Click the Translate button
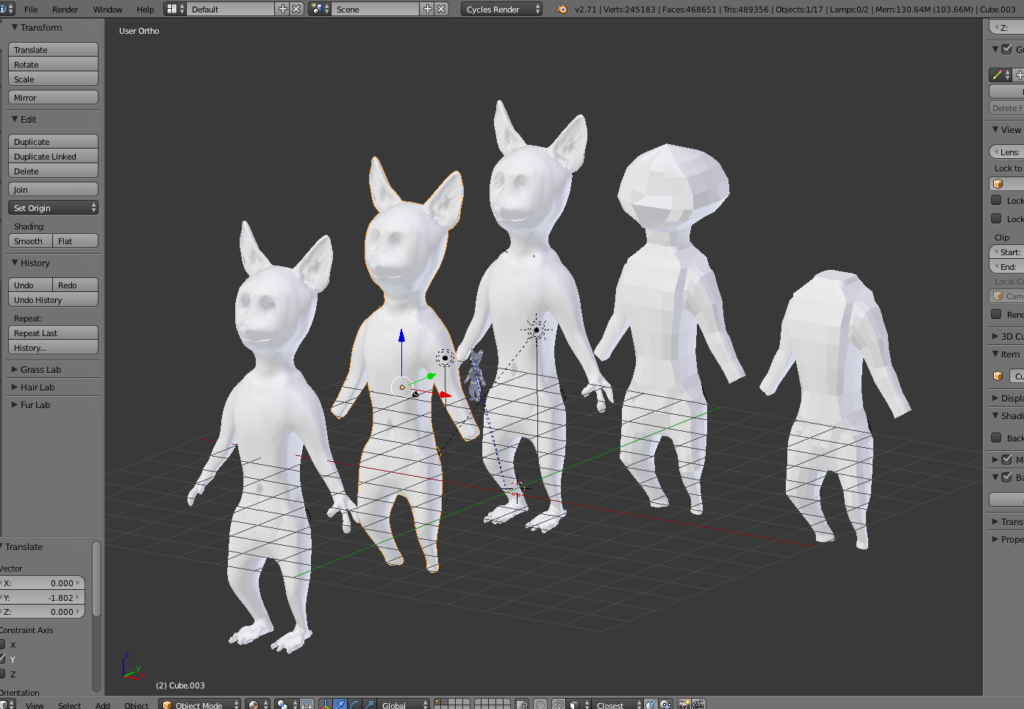 click(53, 50)
